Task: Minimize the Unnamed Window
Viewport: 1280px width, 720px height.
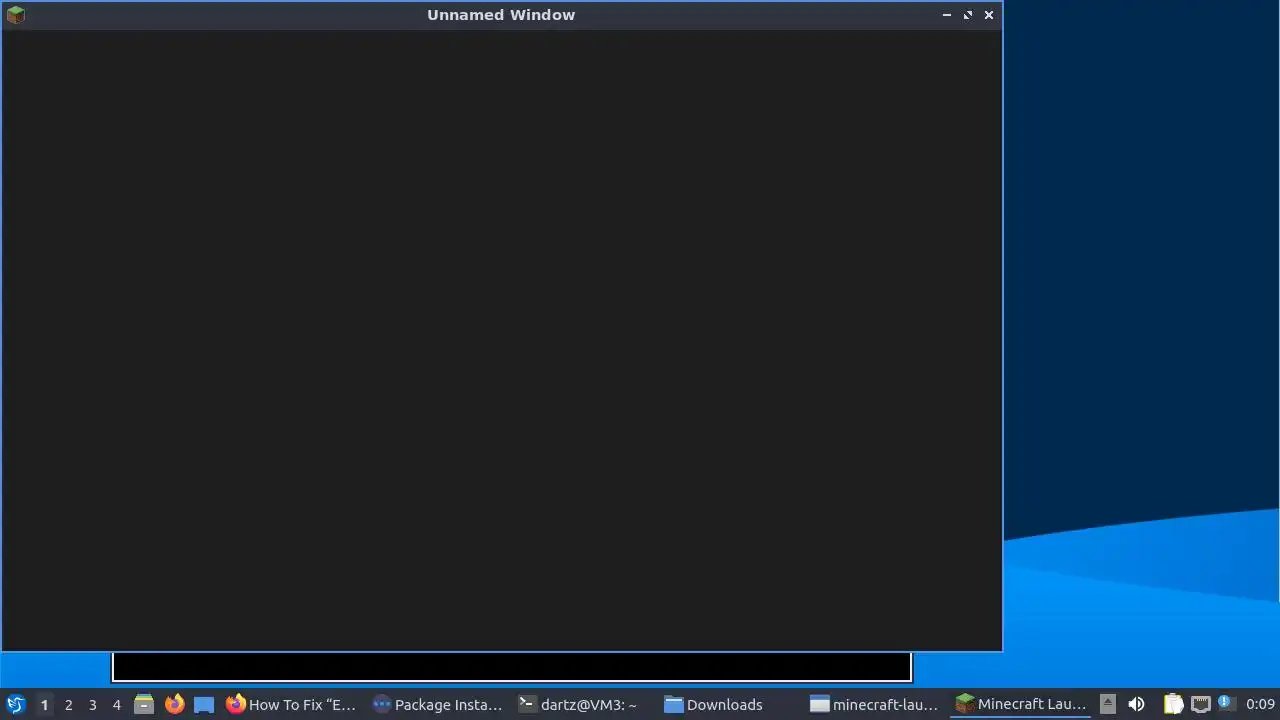Action: click(x=947, y=15)
